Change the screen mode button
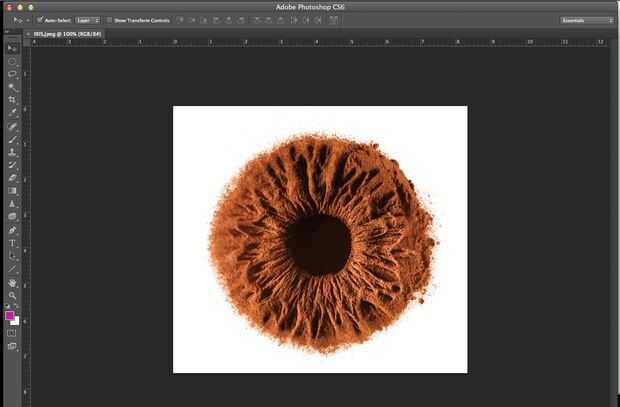This screenshot has width=620, height=407. pos(12,346)
